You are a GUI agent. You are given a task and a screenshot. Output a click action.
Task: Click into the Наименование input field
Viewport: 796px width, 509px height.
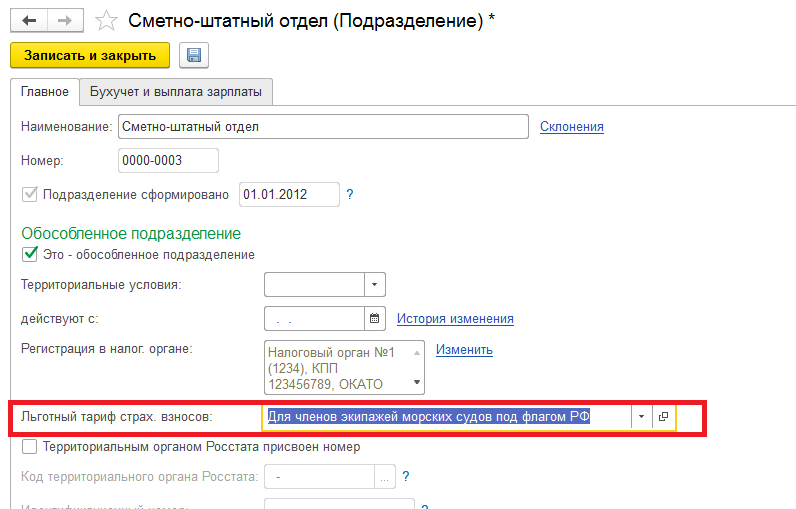pos(323,127)
